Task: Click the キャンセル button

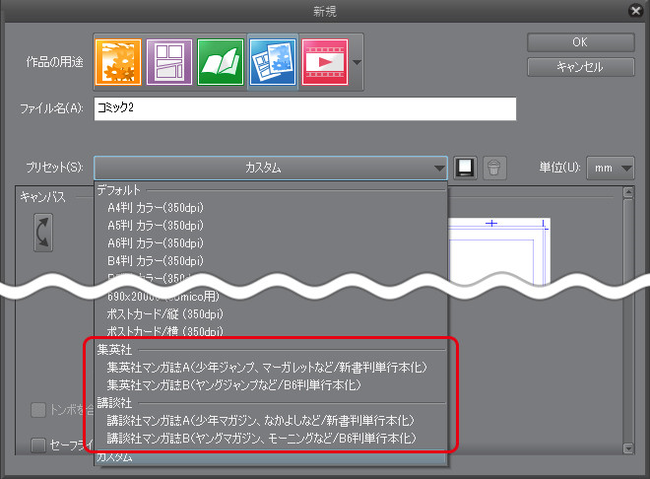Action: pyautogui.click(x=581, y=67)
